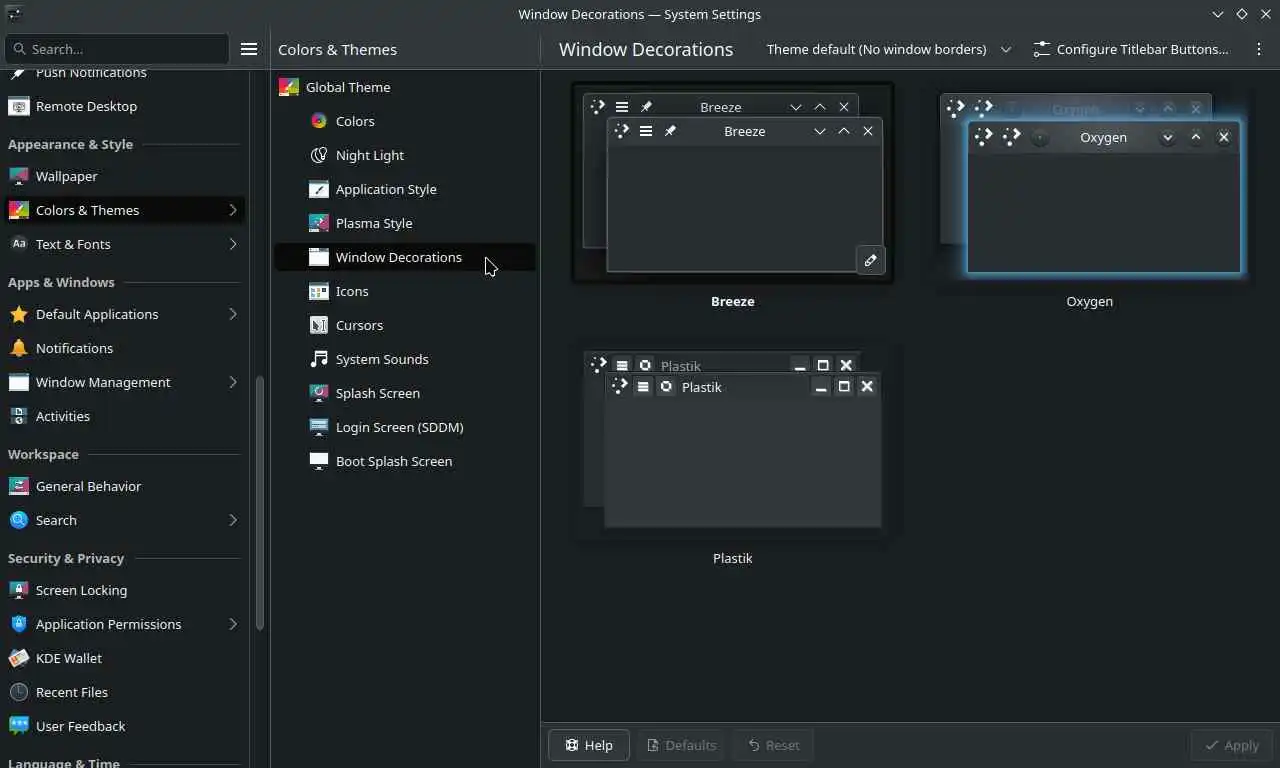The height and width of the screenshot is (768, 1280).
Task: Click the Icons category icon
Action: coord(318,291)
